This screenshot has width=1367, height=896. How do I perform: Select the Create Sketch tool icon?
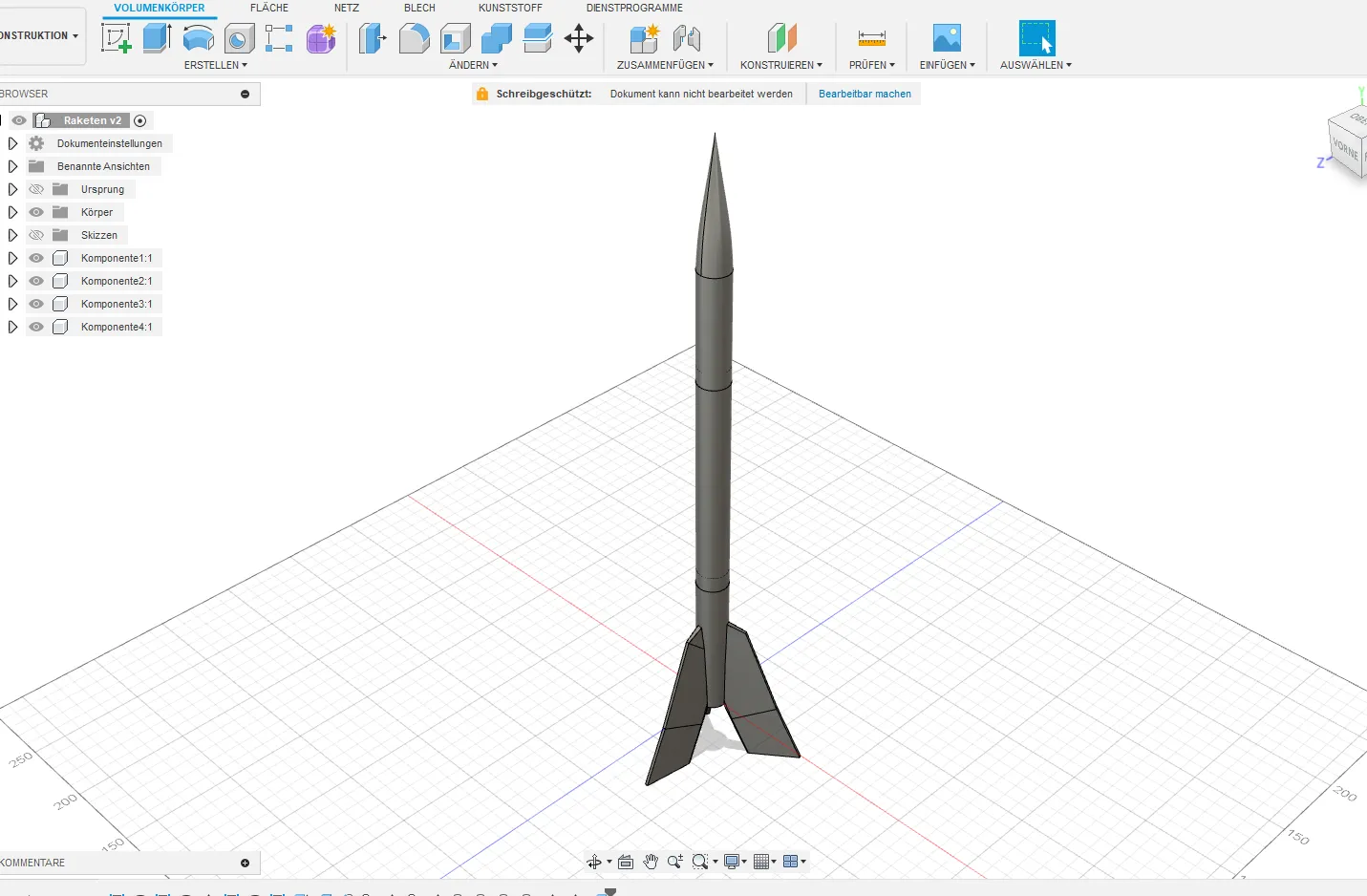[116, 38]
